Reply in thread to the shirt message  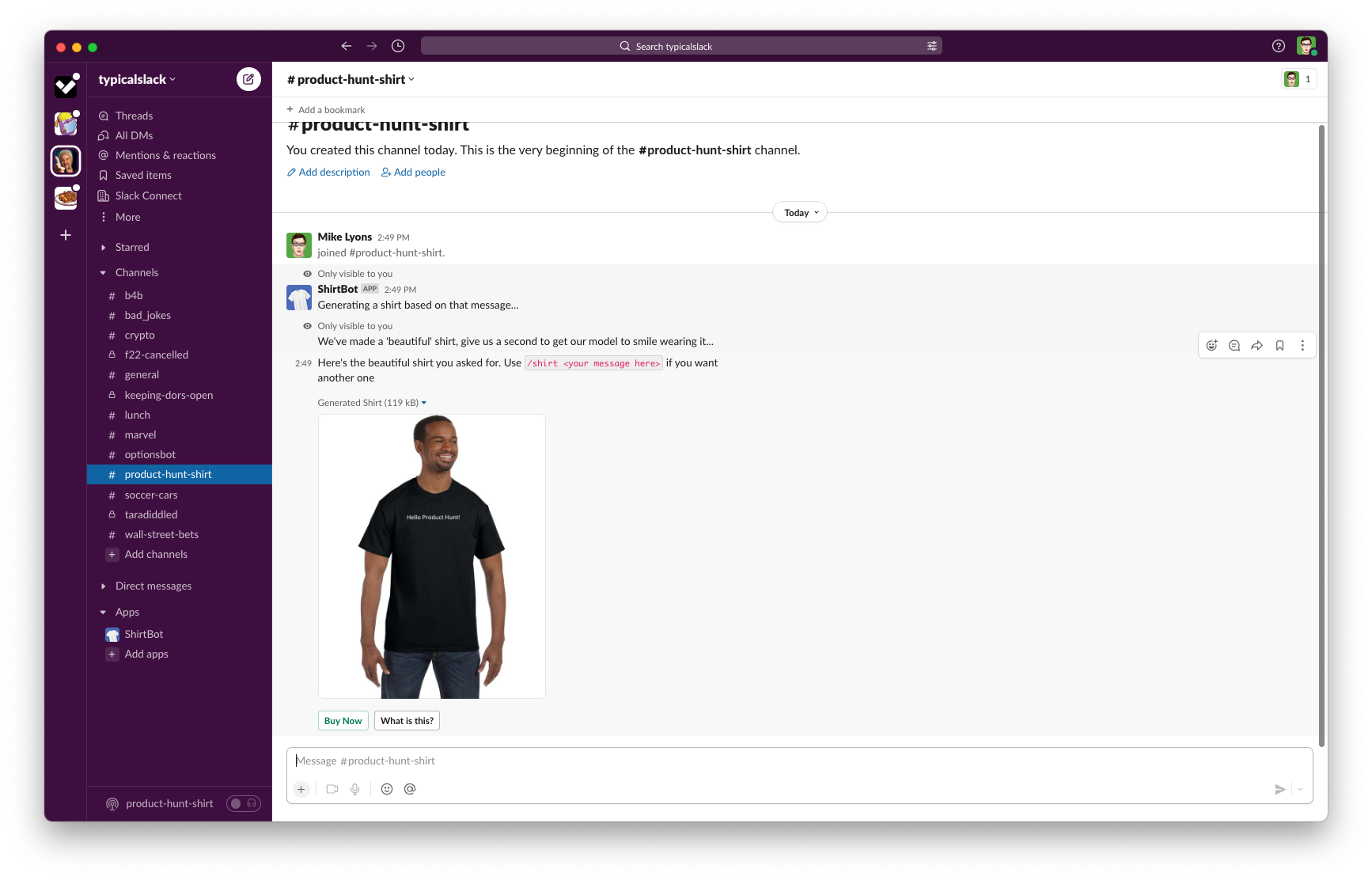1234,345
